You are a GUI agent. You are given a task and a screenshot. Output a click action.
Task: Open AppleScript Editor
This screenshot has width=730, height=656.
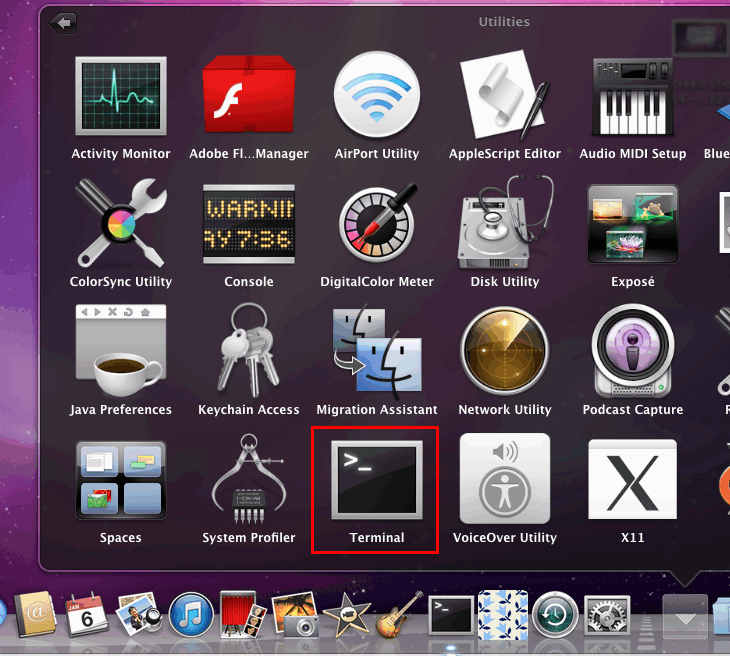[505, 95]
